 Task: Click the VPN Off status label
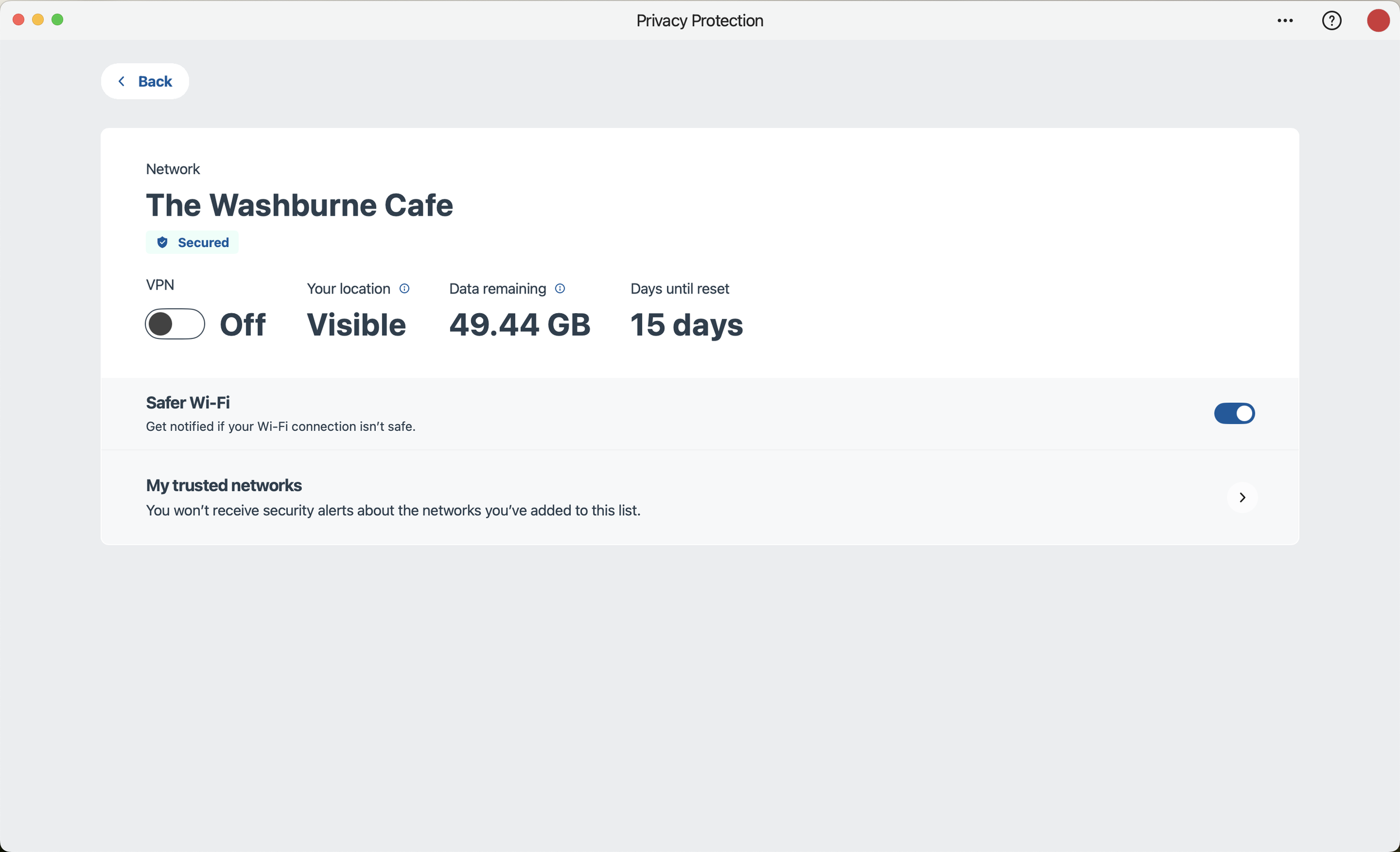tap(242, 325)
